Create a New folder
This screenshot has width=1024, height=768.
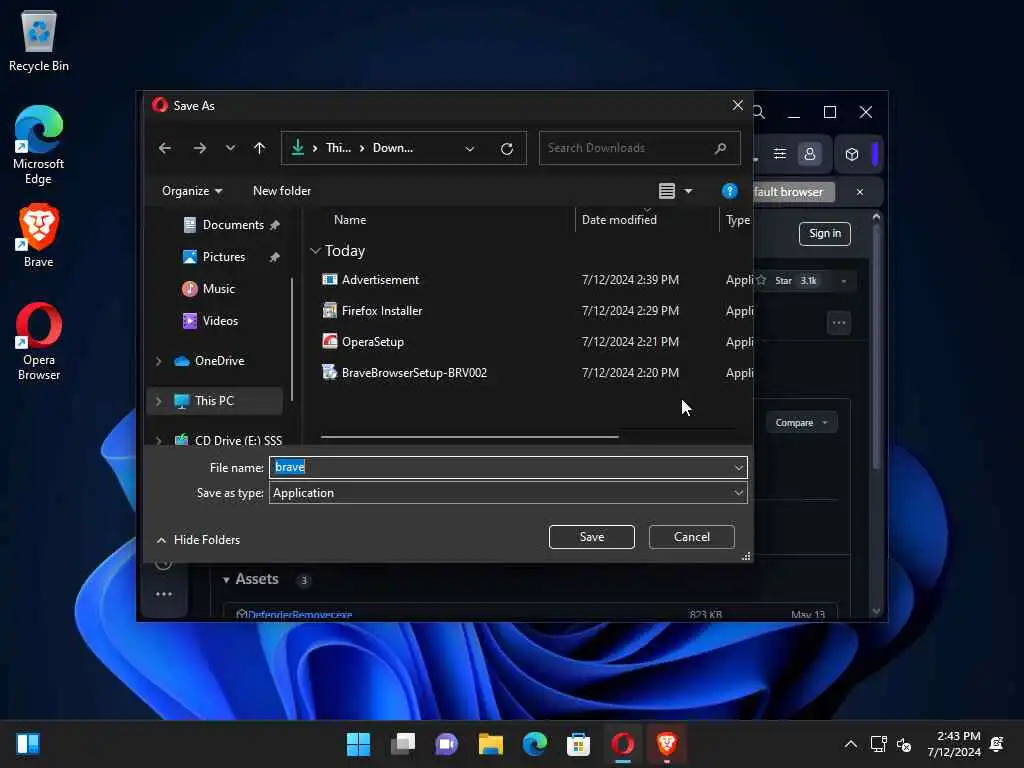click(281, 191)
